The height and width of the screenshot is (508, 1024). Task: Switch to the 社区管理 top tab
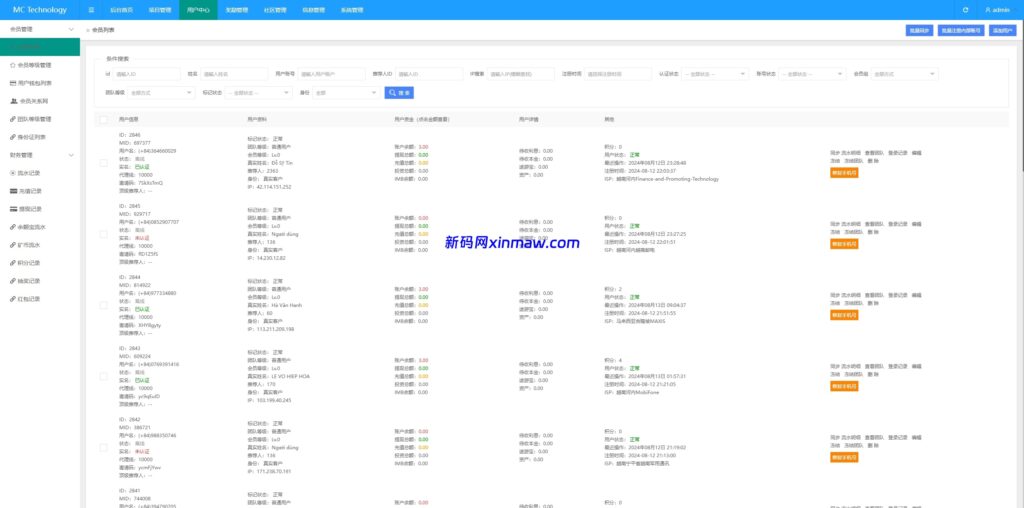275,10
